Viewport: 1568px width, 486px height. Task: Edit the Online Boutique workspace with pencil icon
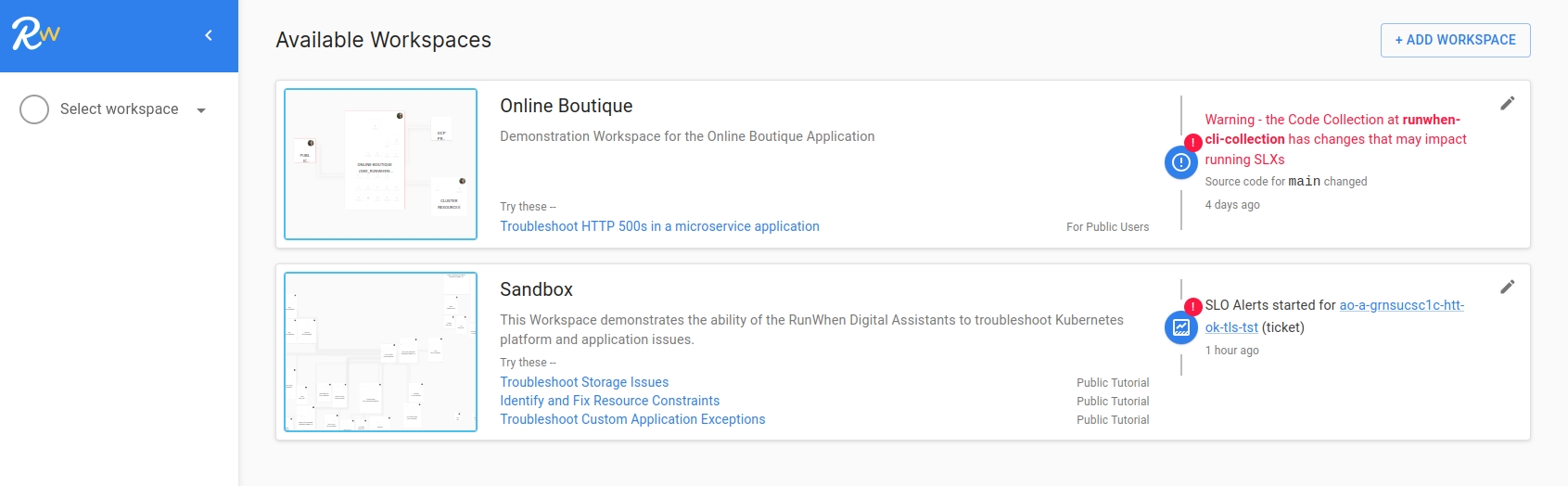(x=1507, y=103)
